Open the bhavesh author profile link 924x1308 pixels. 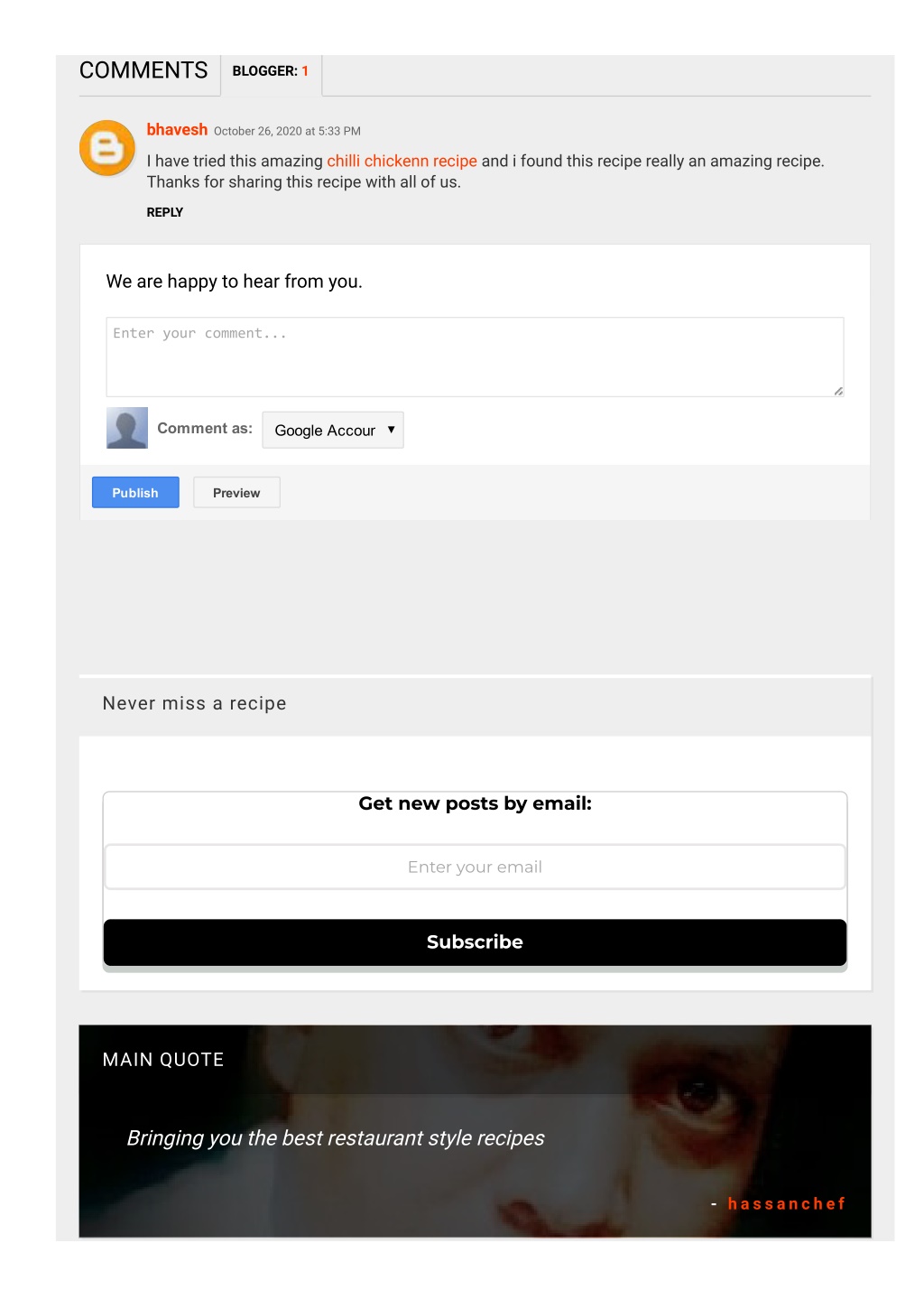[x=177, y=130]
